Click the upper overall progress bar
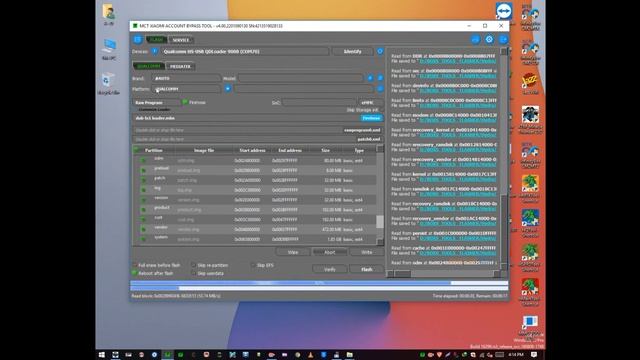 click(x=319, y=283)
